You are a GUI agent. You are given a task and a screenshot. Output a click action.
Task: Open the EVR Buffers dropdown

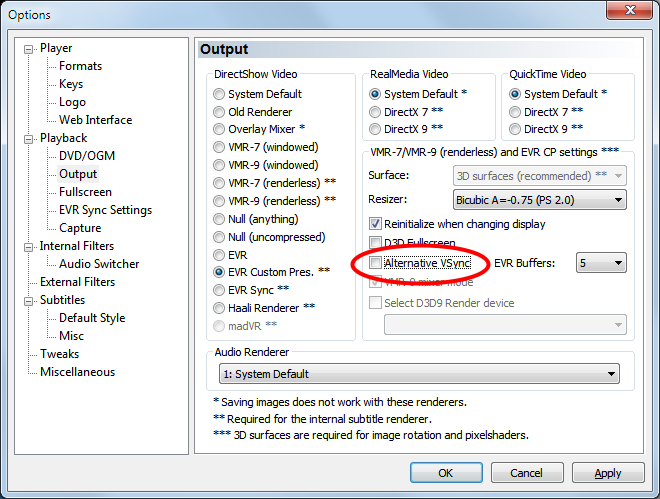(x=601, y=263)
